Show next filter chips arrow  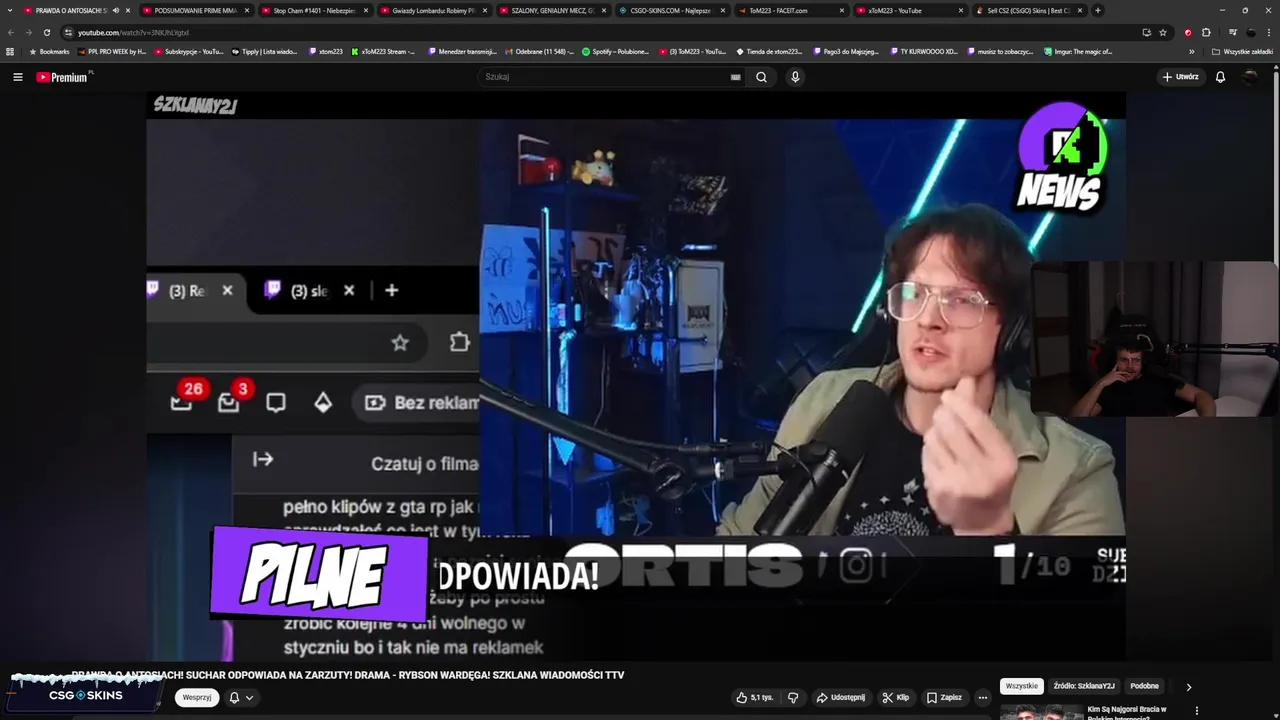pyautogui.click(x=1188, y=687)
